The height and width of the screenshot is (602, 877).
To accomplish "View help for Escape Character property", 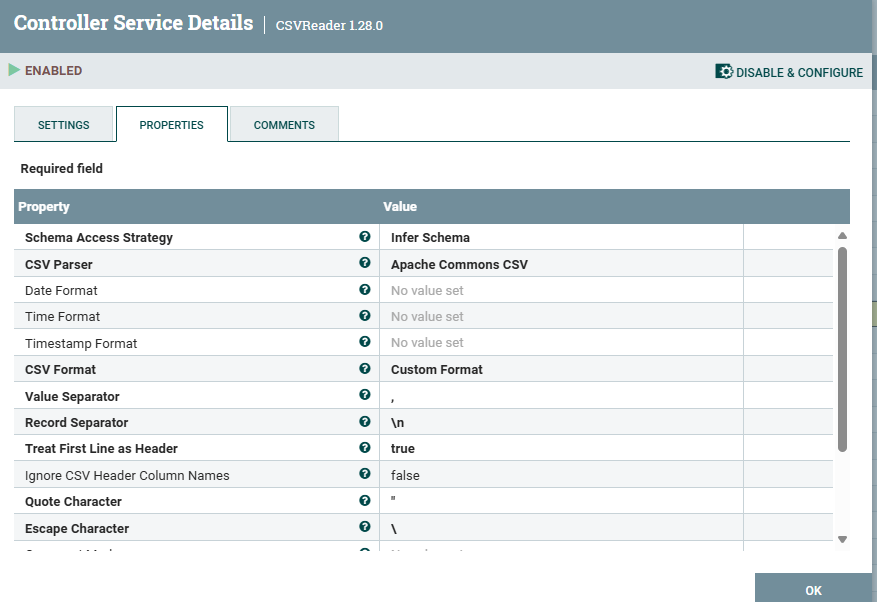I will pyautogui.click(x=365, y=527).
